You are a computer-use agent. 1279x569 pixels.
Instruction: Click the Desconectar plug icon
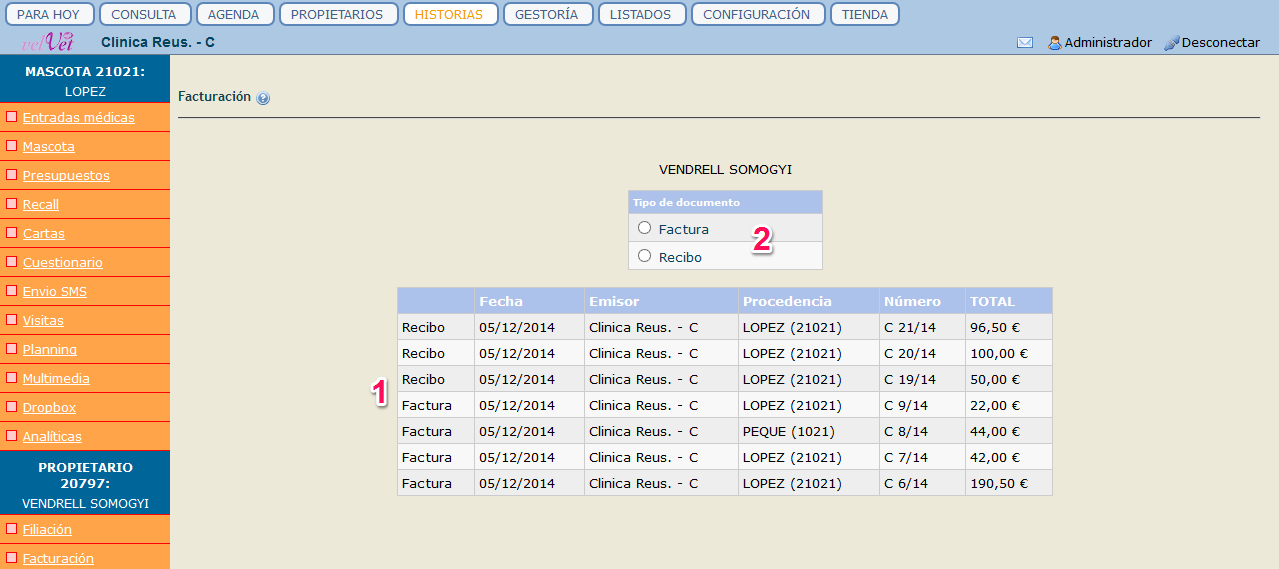click(x=1172, y=43)
